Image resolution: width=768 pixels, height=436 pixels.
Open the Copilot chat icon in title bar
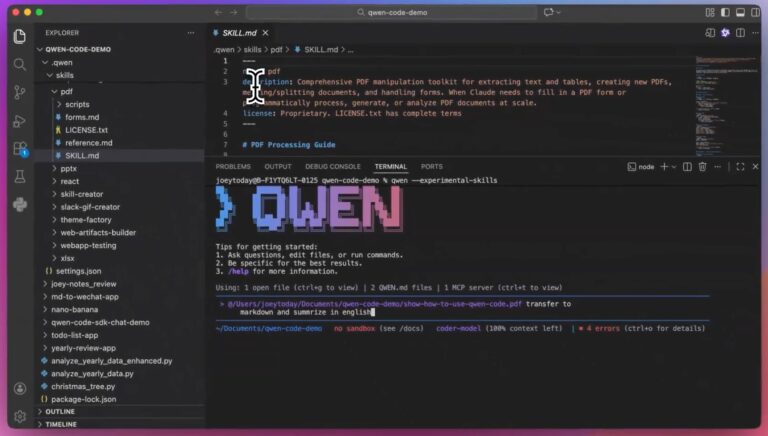click(x=549, y=12)
